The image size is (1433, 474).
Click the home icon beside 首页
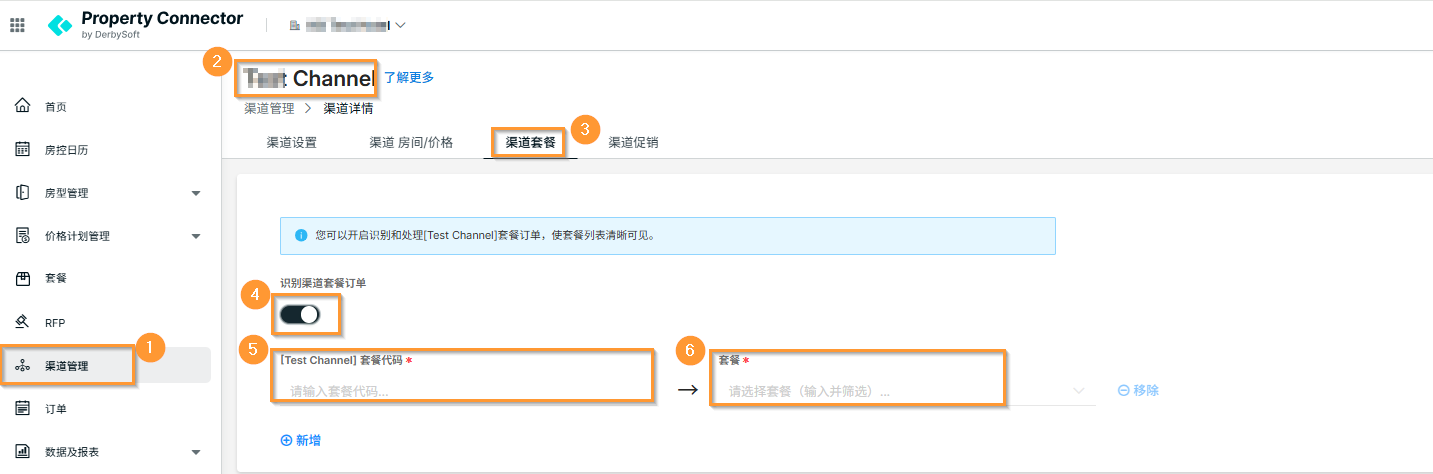pyautogui.click(x=22, y=106)
